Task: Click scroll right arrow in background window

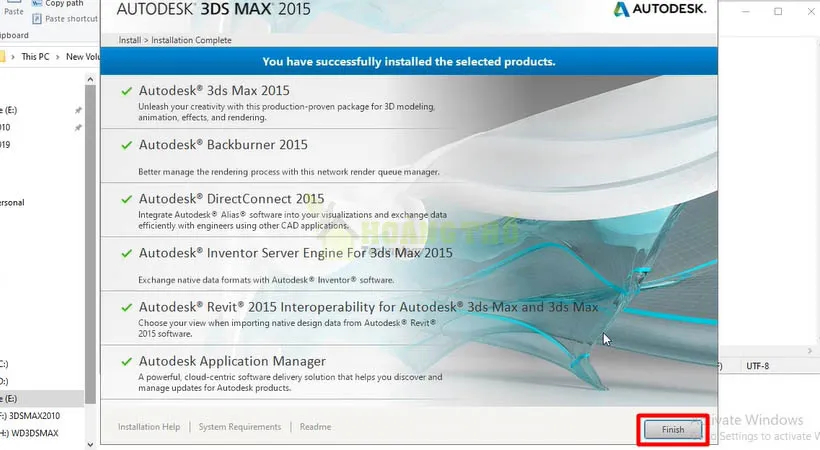Action: coord(810,351)
